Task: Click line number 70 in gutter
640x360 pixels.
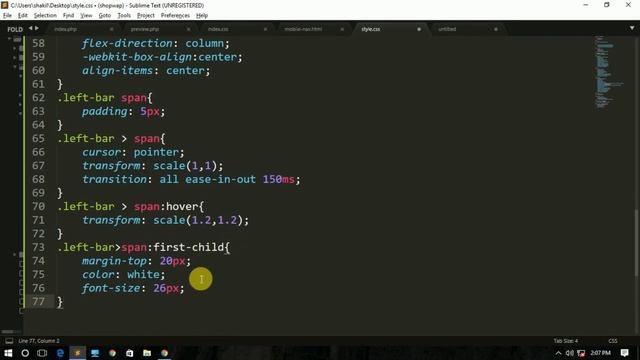Action: click(38, 206)
